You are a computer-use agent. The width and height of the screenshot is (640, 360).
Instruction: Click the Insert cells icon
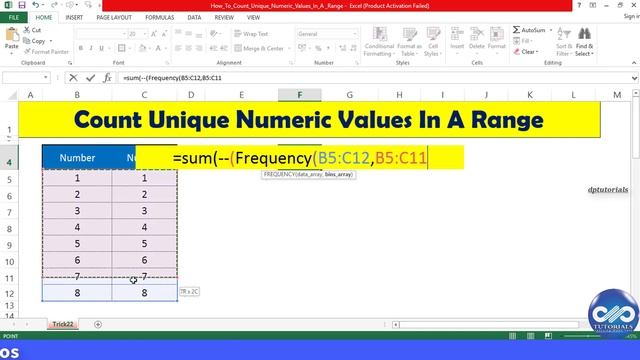[x=457, y=39]
